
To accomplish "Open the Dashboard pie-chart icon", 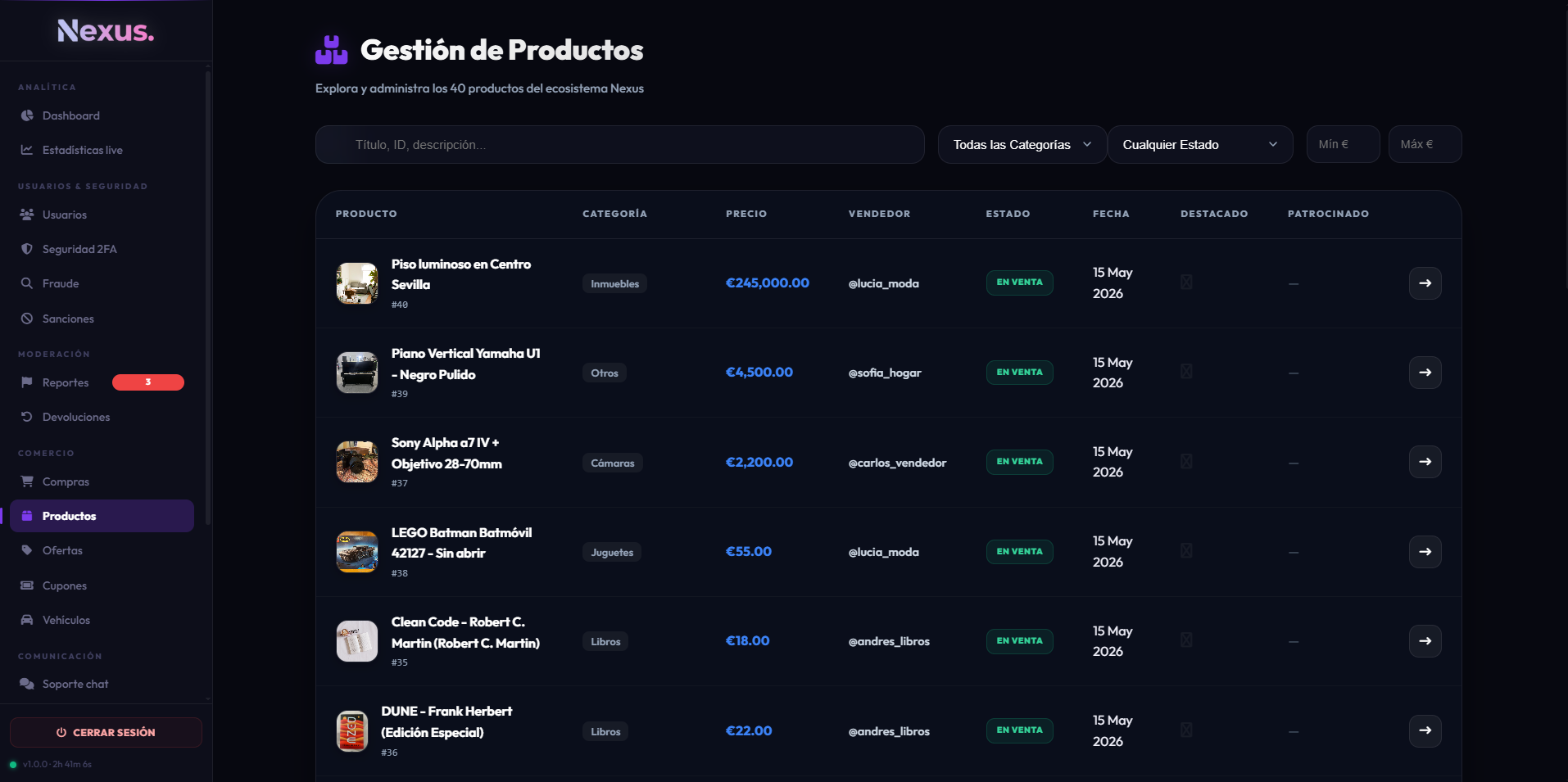I will (27, 115).
